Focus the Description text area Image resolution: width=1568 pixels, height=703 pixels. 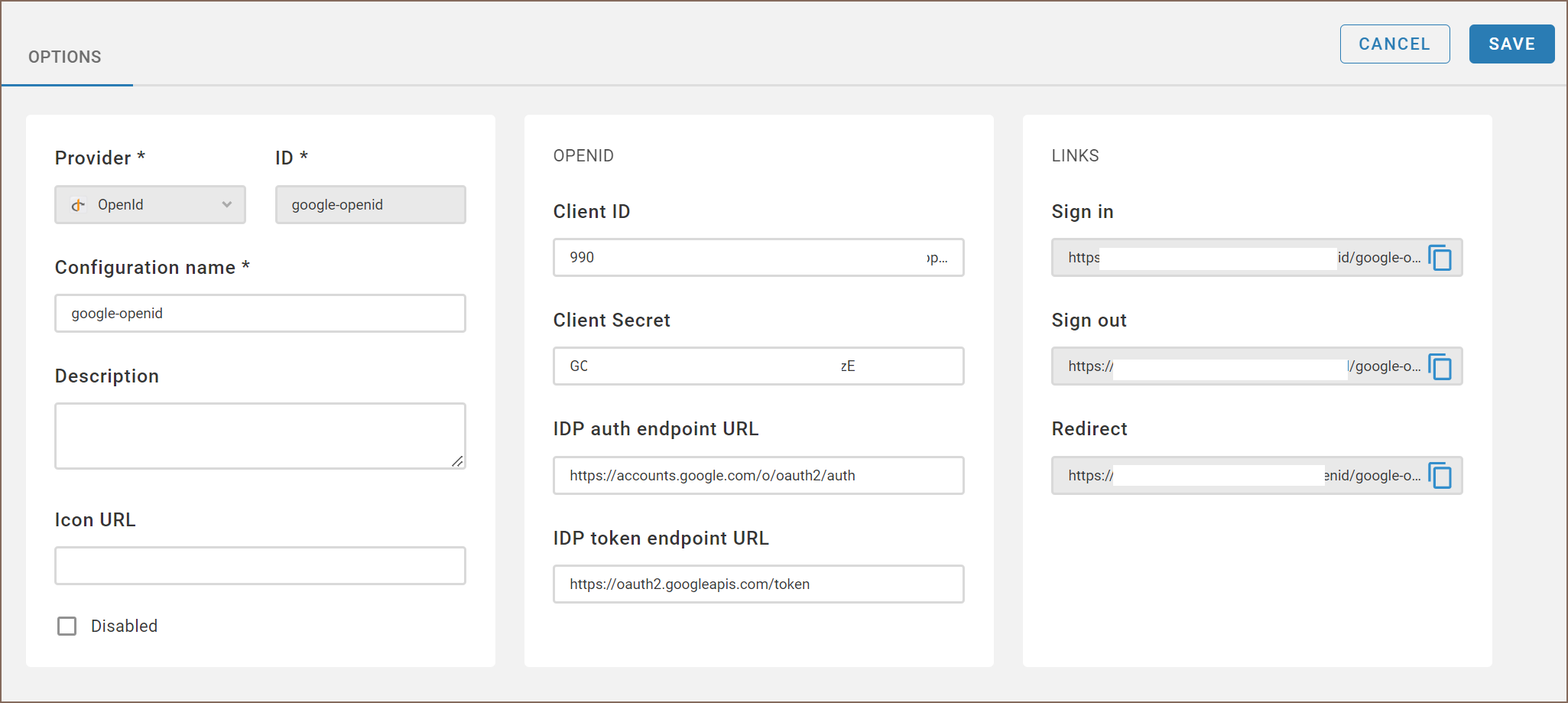point(260,435)
